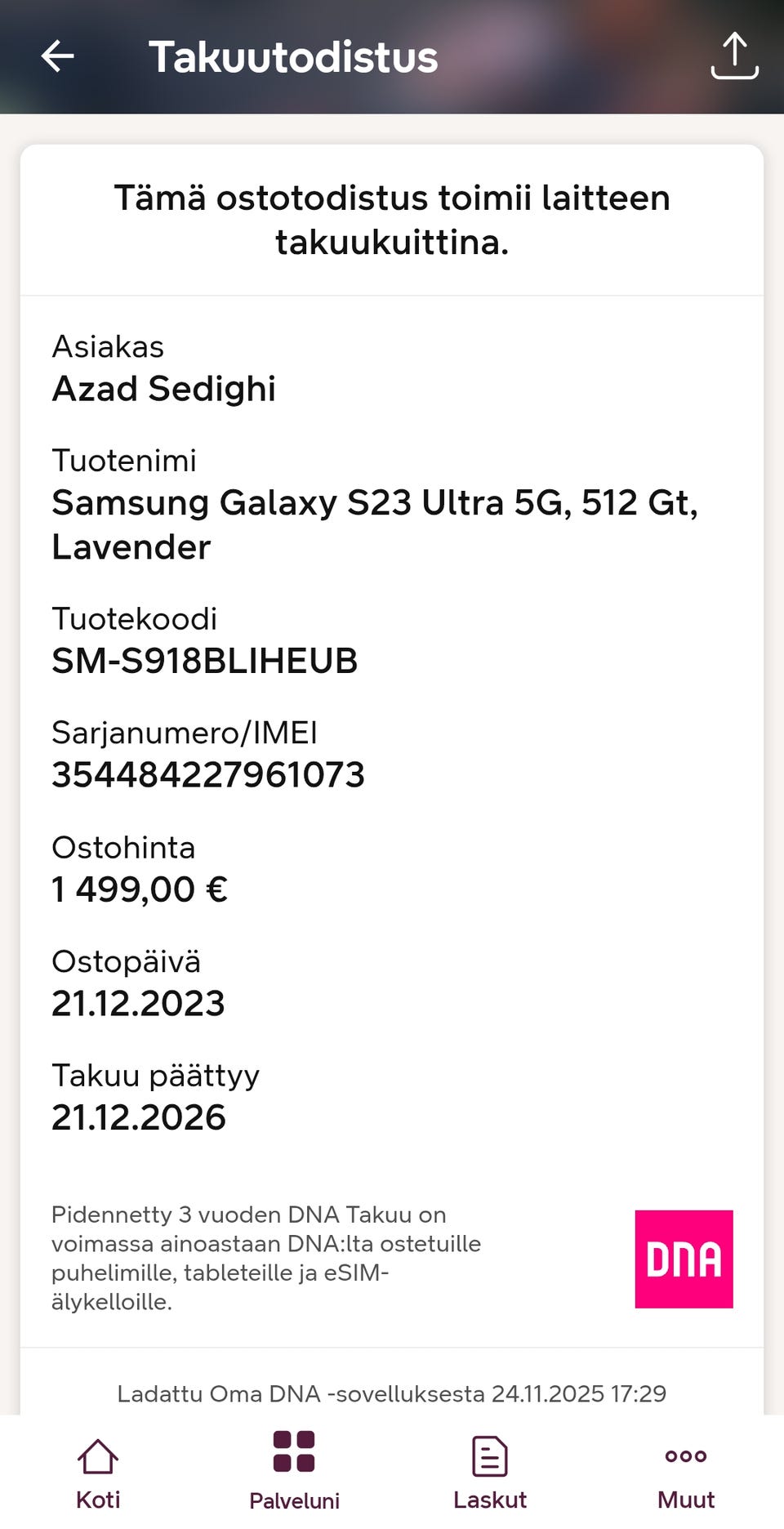Tap the Palveluni grid icon

[x=294, y=1451]
